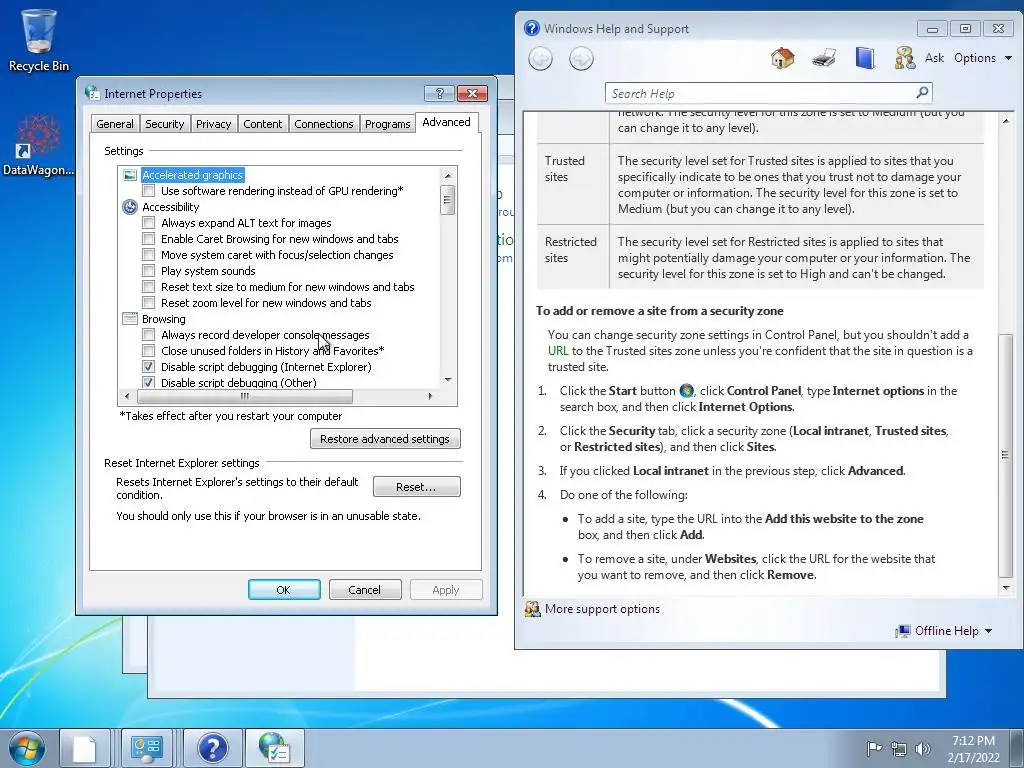Go back in Windows Help and Support

point(540,59)
